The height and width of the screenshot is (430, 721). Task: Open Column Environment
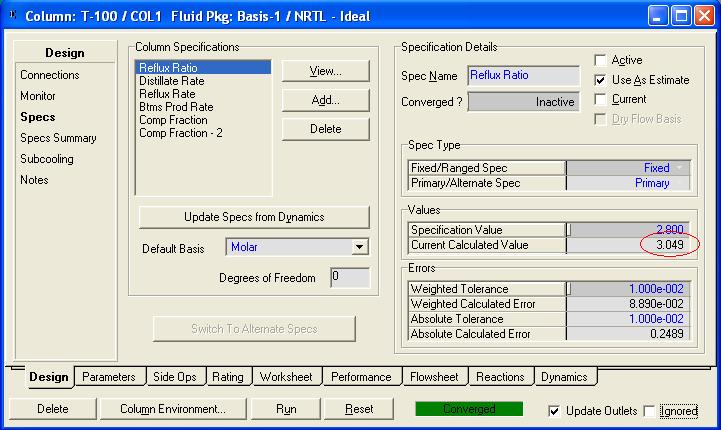tap(173, 409)
